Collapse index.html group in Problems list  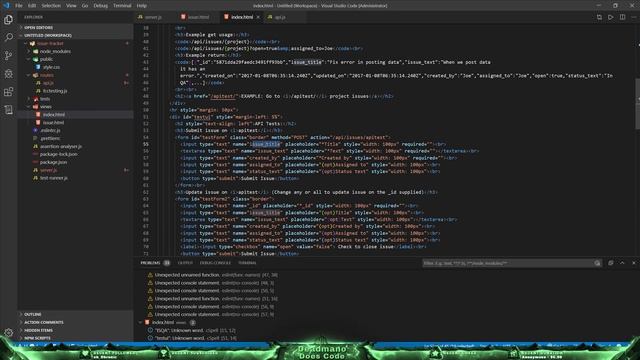coord(141,322)
